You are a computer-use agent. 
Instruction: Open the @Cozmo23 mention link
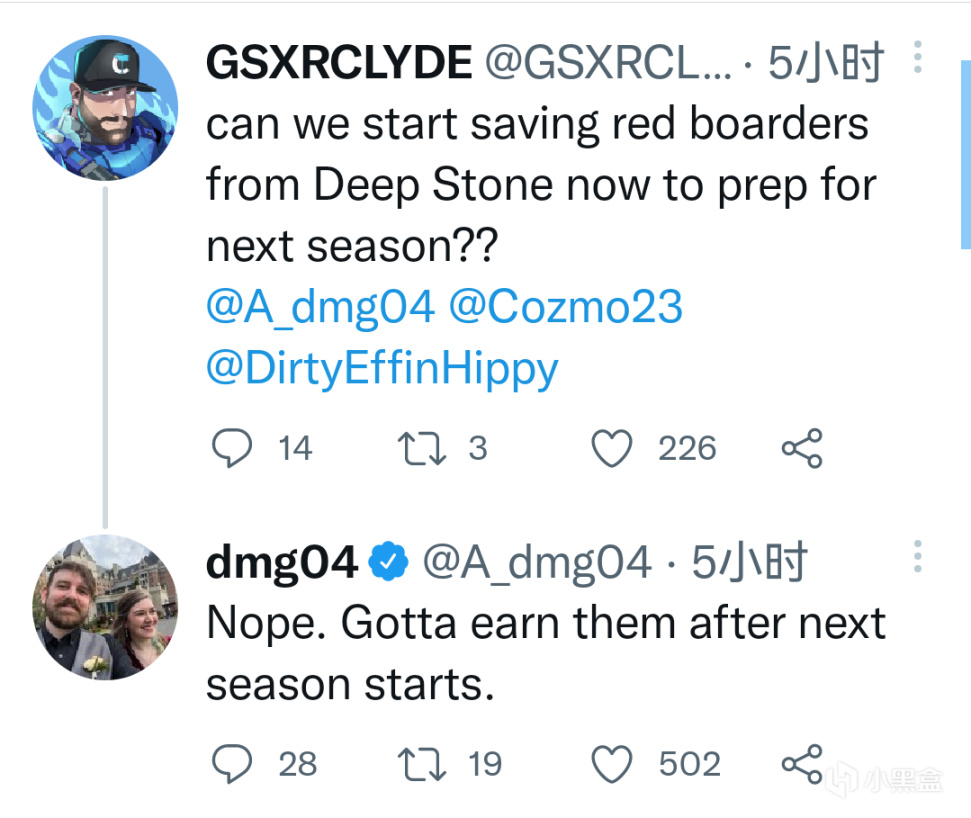(x=565, y=307)
